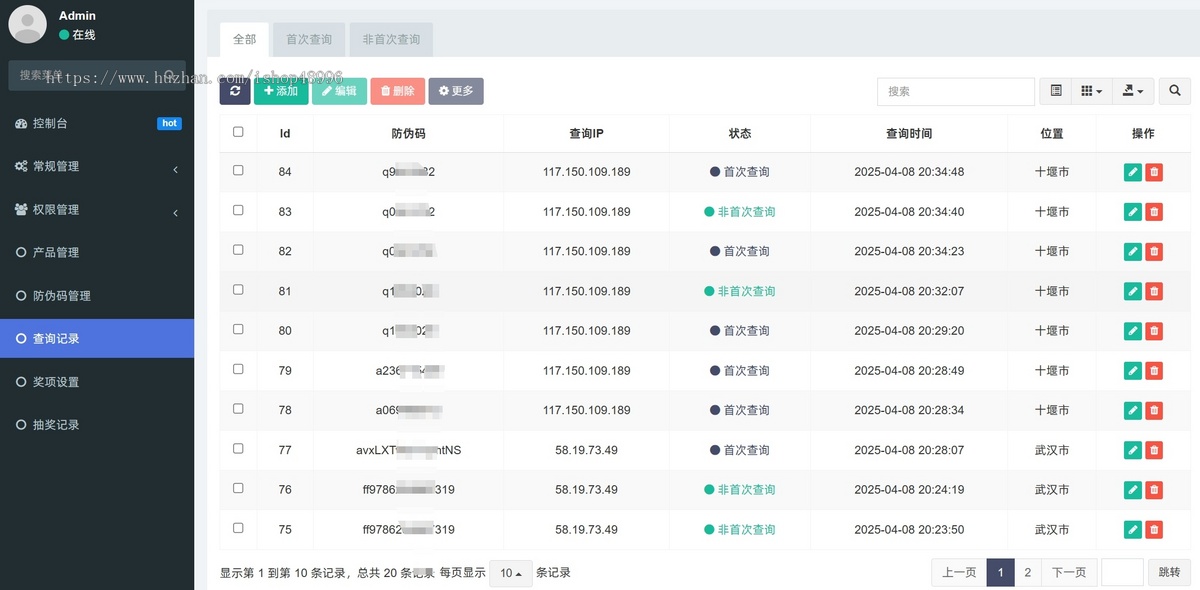This screenshot has height=590, width=1200.
Task: Check the box for record 82
Action: (238, 250)
